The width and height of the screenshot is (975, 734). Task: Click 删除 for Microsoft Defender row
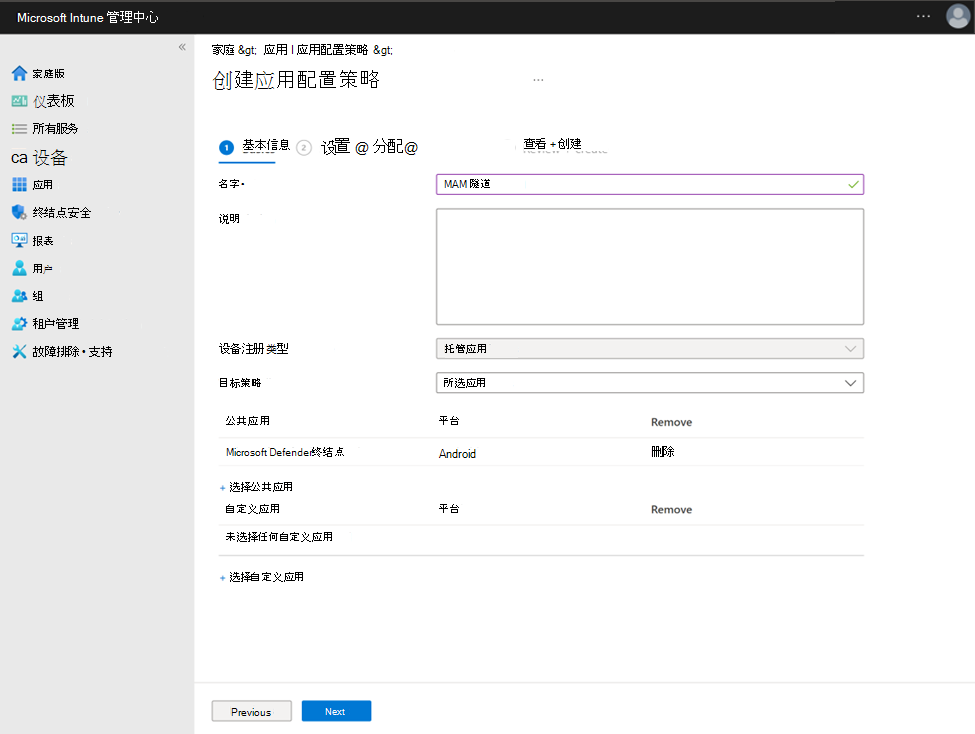pyautogui.click(x=662, y=452)
